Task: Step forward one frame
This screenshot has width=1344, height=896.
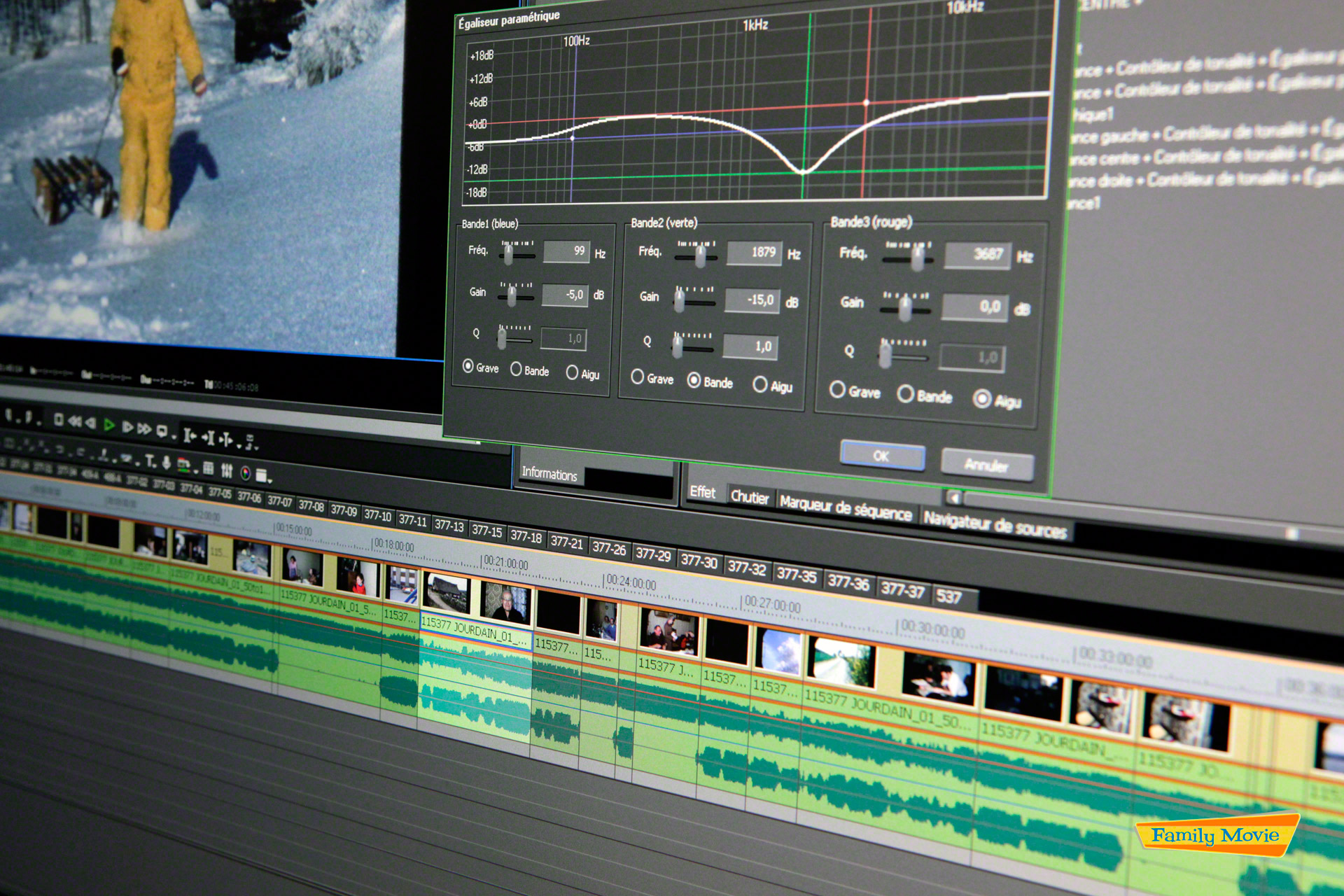Action: (x=127, y=427)
